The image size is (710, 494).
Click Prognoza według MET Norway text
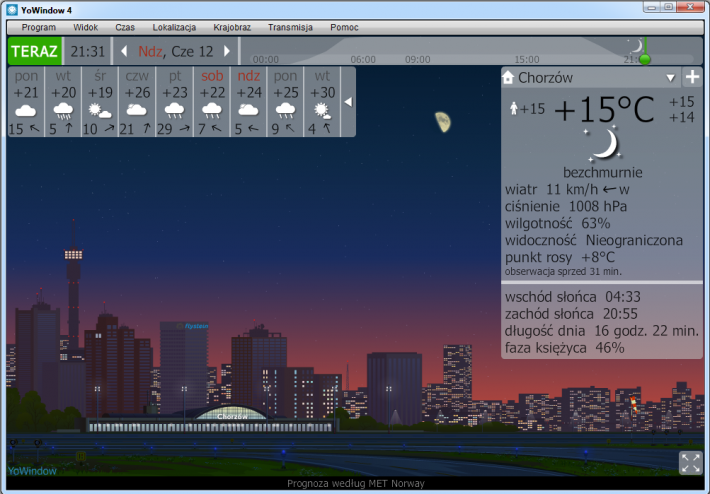[x=356, y=484]
